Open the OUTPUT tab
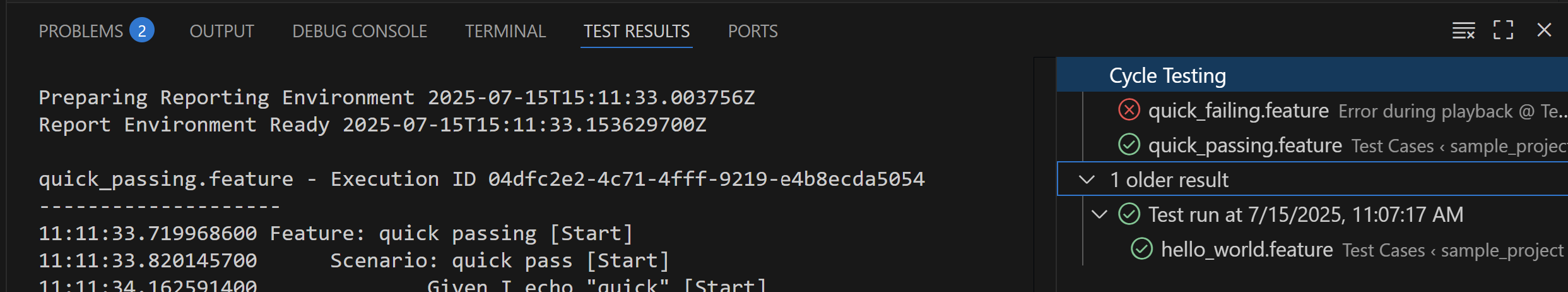1568x292 pixels. coord(221,31)
